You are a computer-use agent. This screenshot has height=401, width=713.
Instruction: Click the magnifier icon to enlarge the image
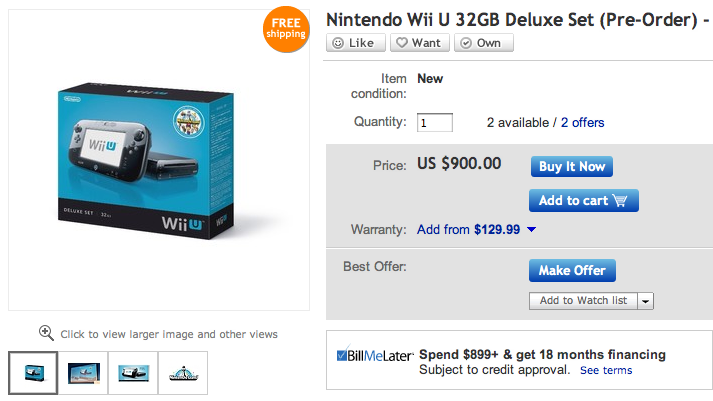(x=46, y=333)
